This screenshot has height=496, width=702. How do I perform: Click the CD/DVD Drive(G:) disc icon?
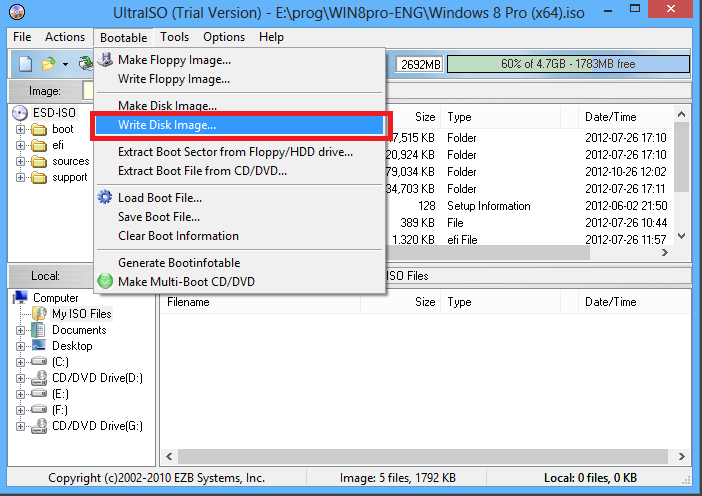39,426
